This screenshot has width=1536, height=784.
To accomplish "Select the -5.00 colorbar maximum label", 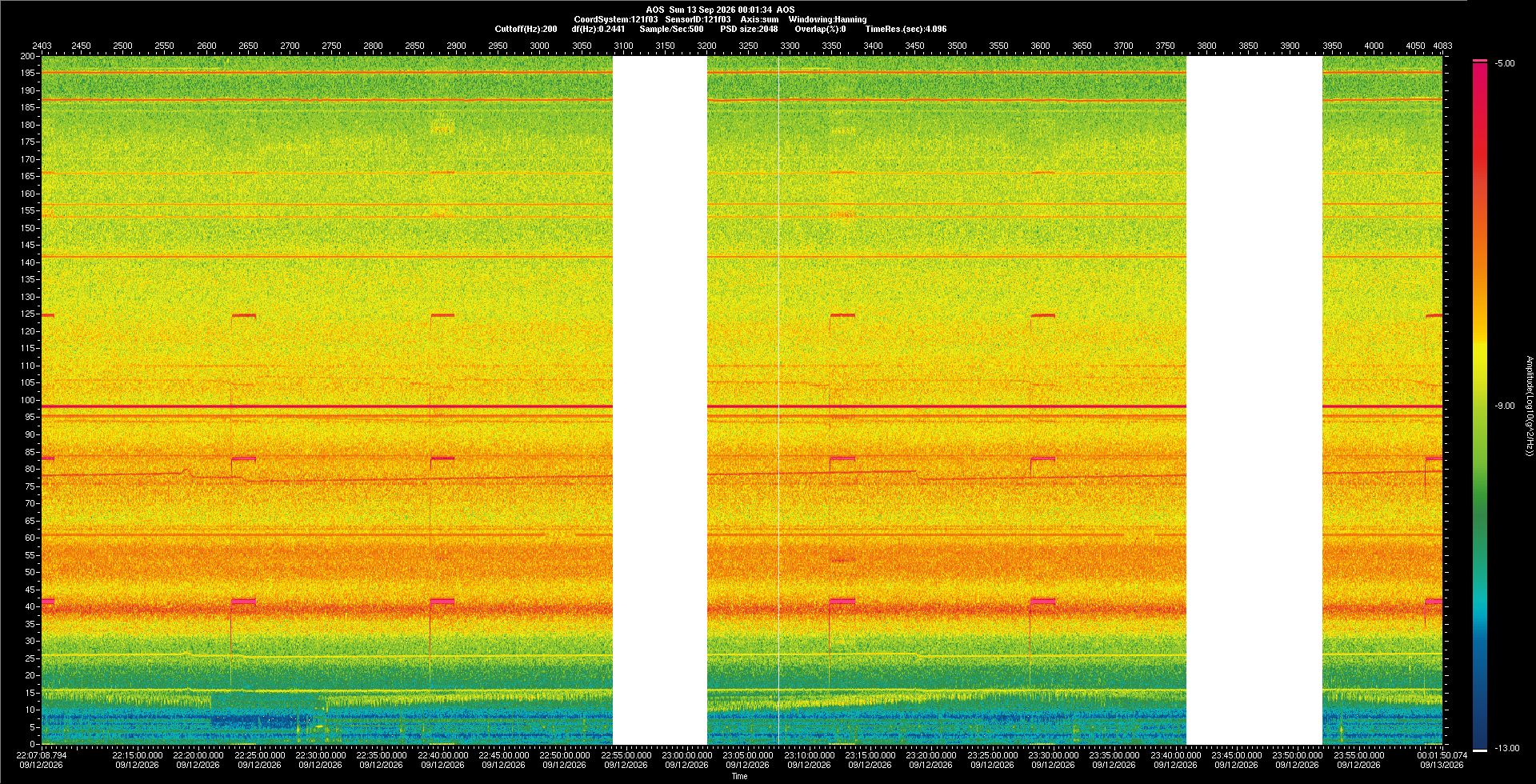I will pyautogui.click(x=1505, y=63).
